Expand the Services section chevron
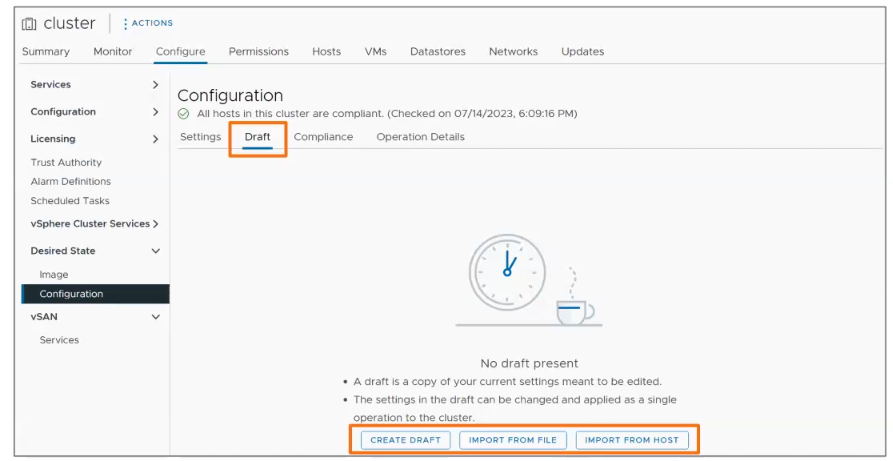 click(155, 85)
